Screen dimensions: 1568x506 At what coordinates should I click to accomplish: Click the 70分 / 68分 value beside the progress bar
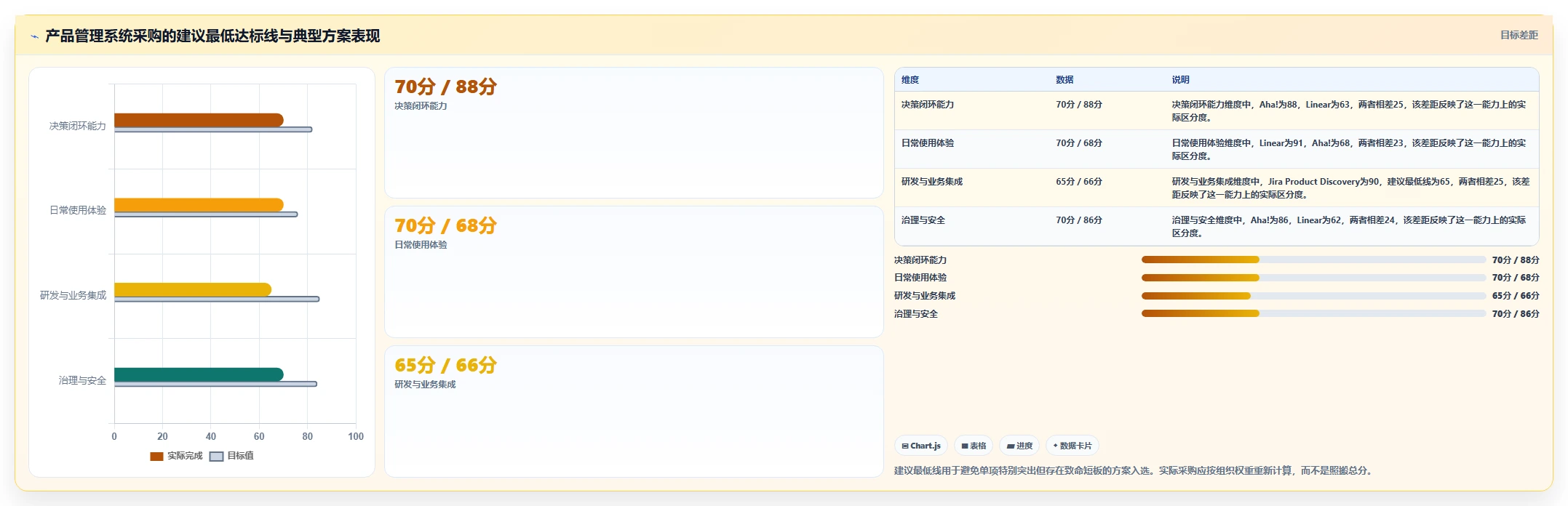1516,278
